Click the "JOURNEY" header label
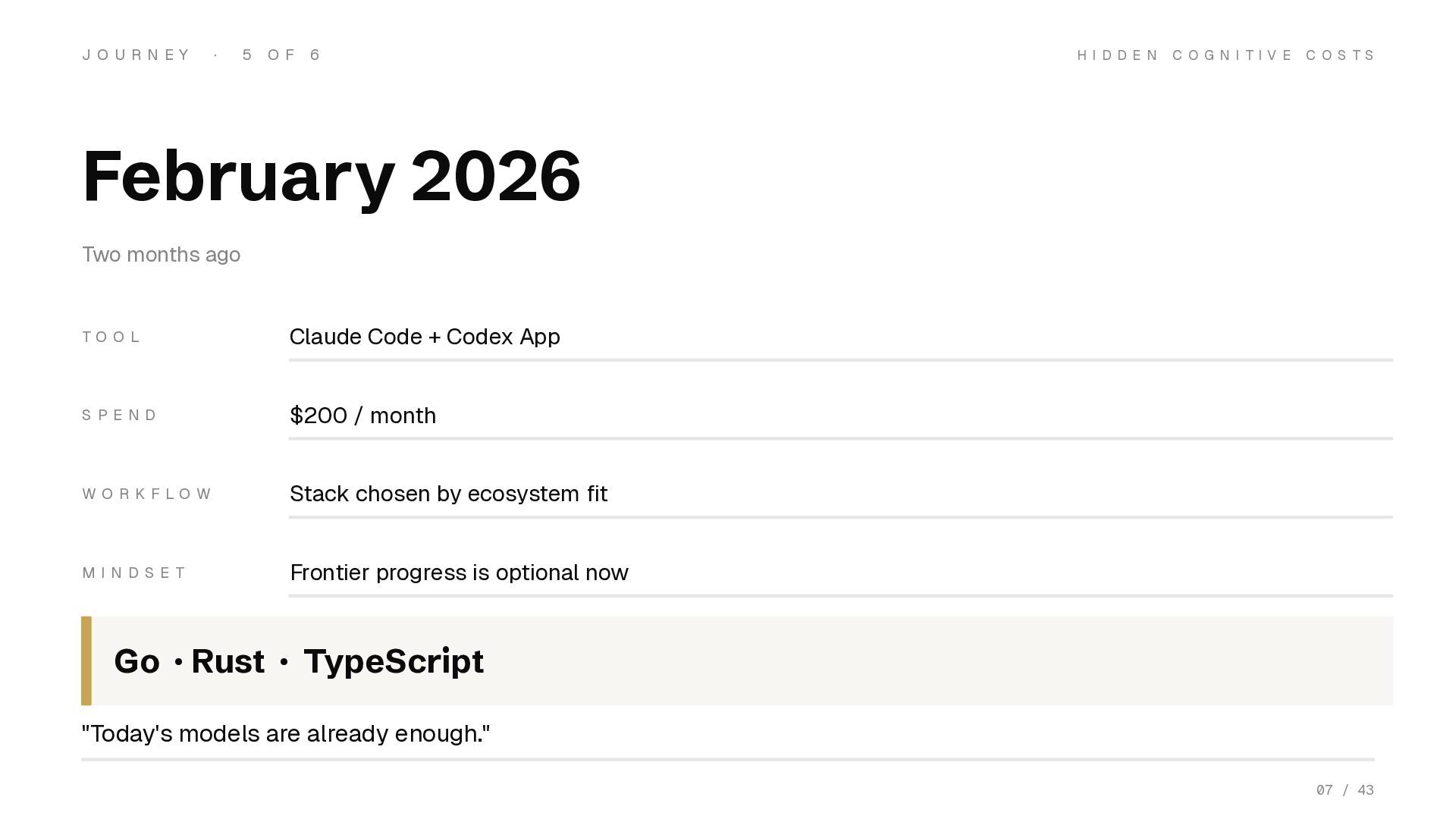Image resolution: width=1456 pixels, height=819 pixels. [136, 55]
